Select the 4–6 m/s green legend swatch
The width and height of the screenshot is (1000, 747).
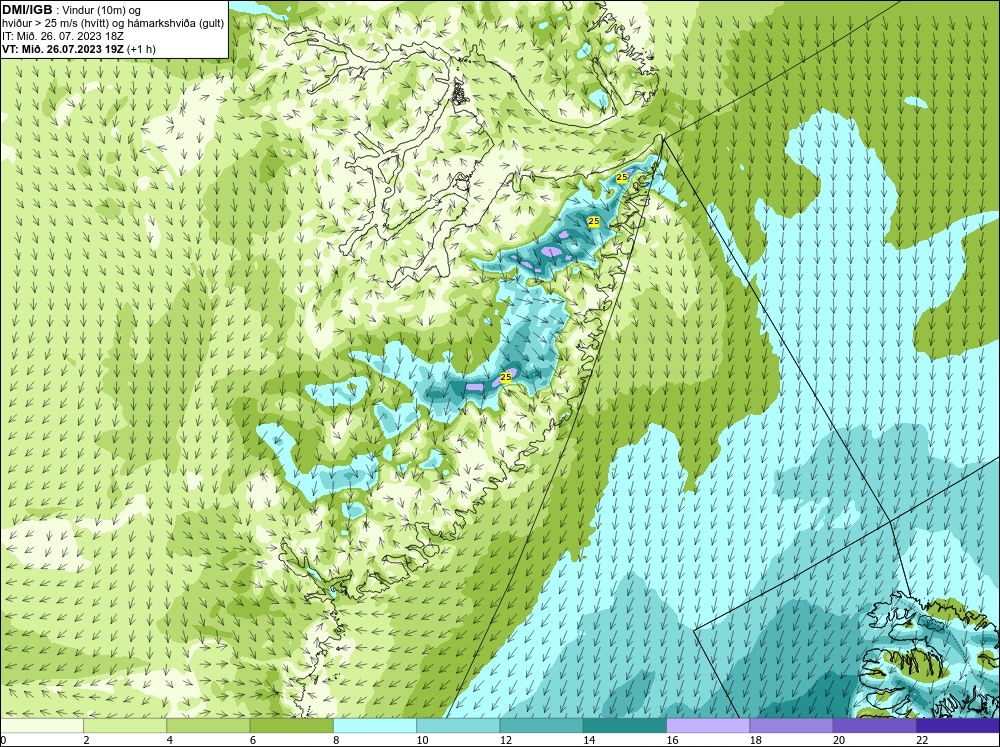pos(209,726)
